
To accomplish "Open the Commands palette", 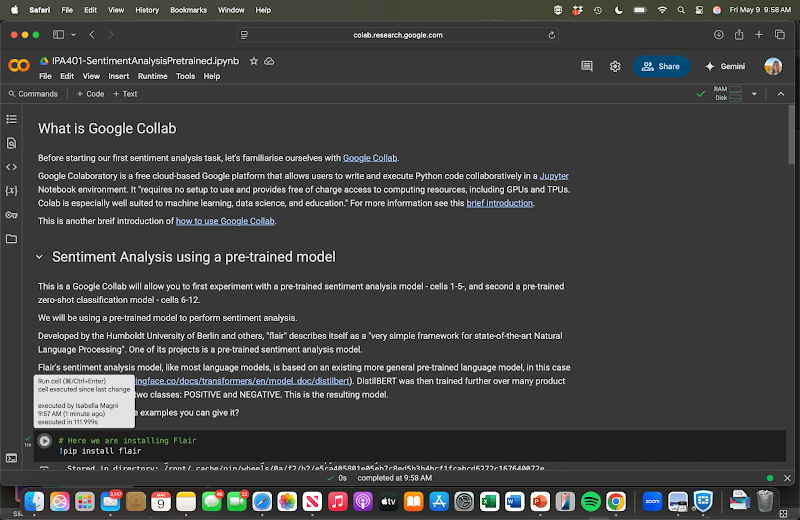I will [x=33, y=94].
